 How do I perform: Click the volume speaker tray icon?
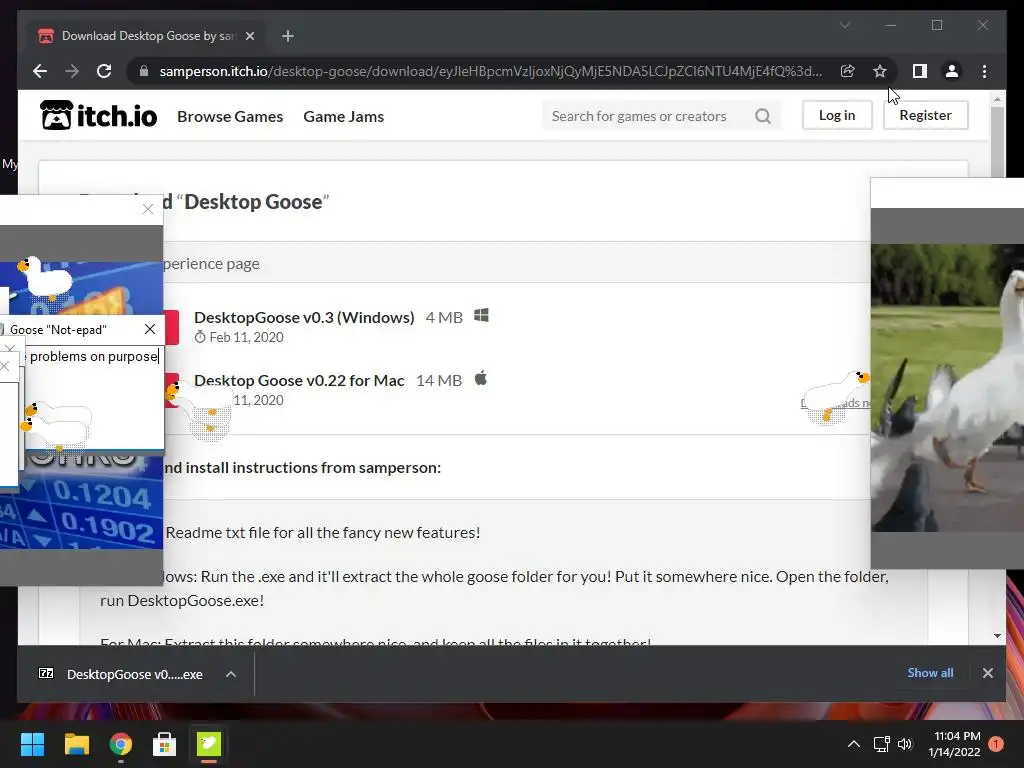(904, 744)
